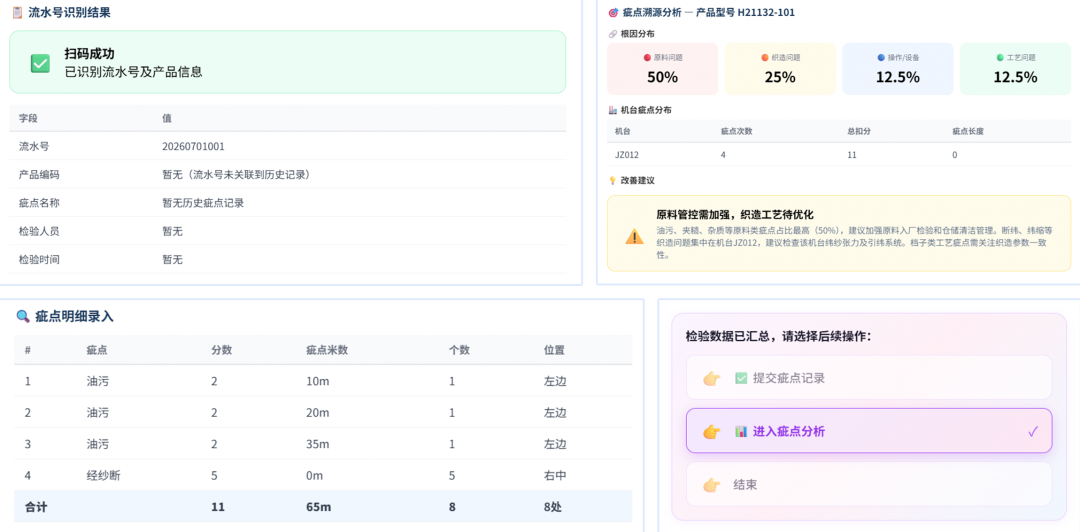Click the pointing hand icon beside 结束
1080x532 pixels.
click(712, 485)
